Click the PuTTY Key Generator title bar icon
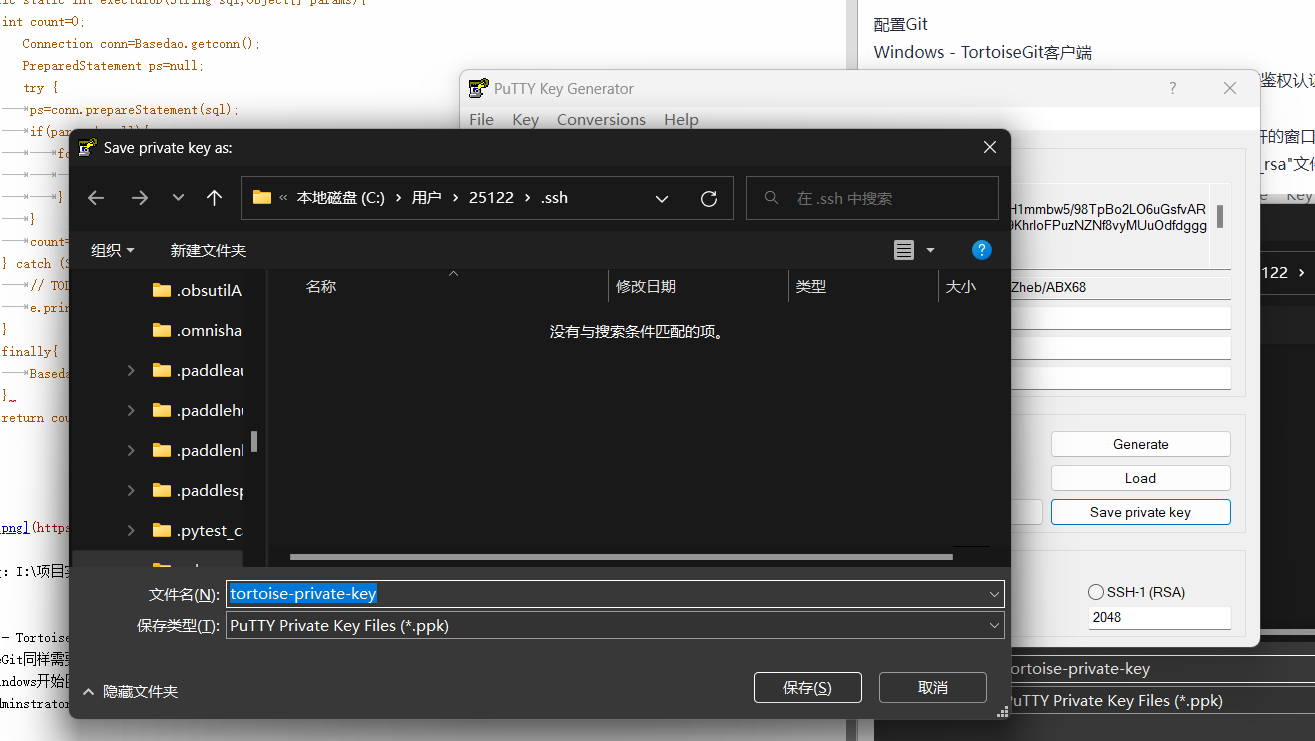 (478, 88)
